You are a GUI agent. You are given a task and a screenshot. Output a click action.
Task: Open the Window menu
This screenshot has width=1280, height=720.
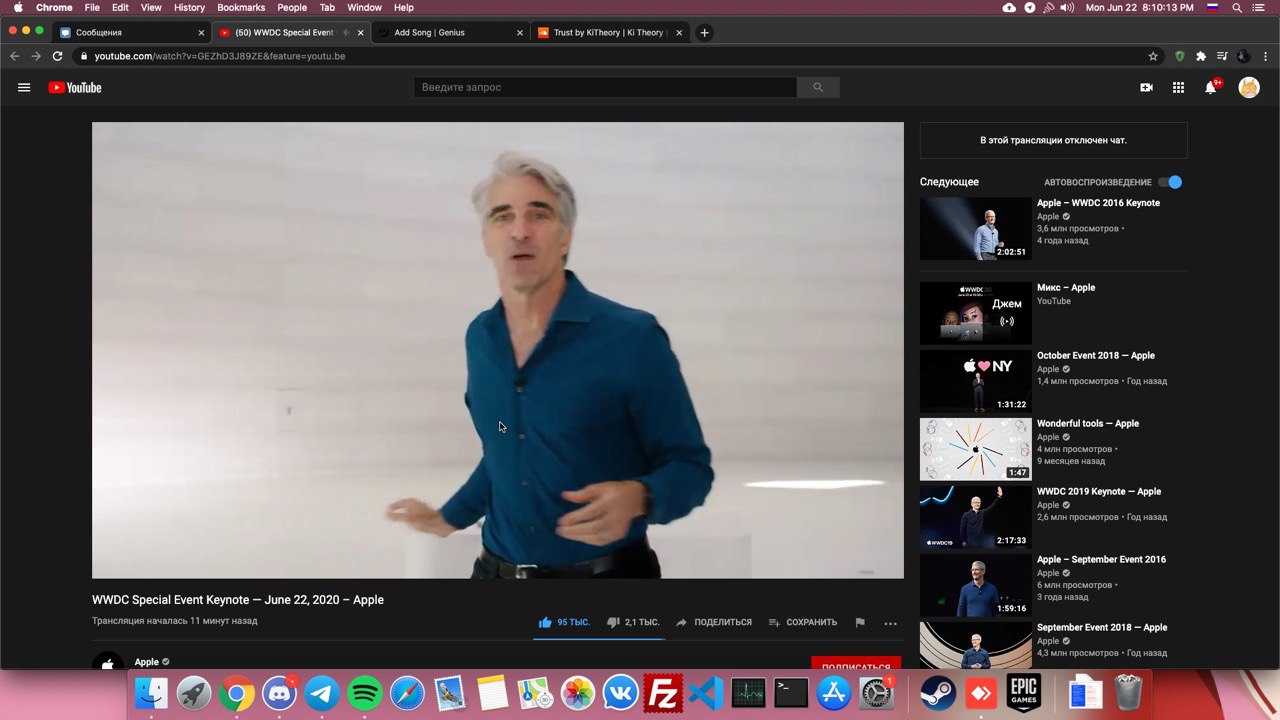(364, 7)
